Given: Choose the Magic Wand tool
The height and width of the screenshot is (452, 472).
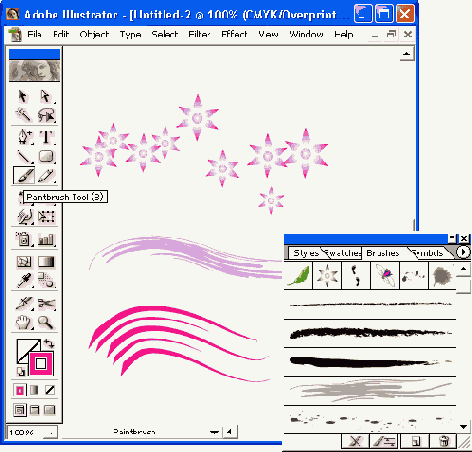Looking at the screenshot, I should 23,114.
